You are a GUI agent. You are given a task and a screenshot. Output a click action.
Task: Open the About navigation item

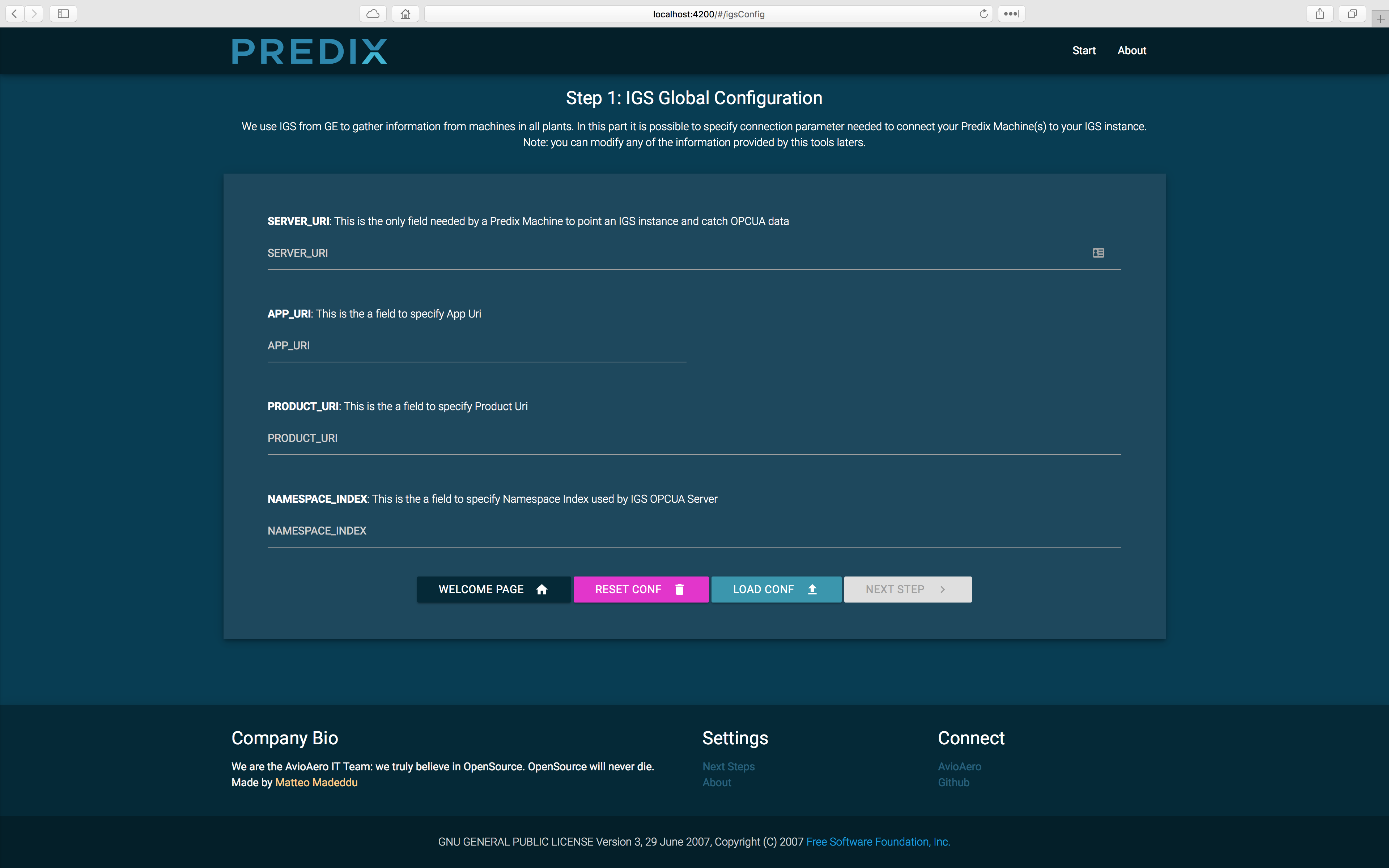[1131, 51]
